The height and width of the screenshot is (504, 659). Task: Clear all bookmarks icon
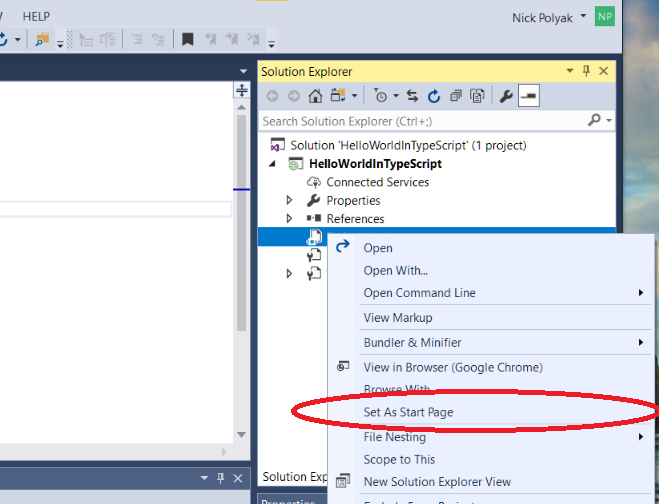[253, 40]
